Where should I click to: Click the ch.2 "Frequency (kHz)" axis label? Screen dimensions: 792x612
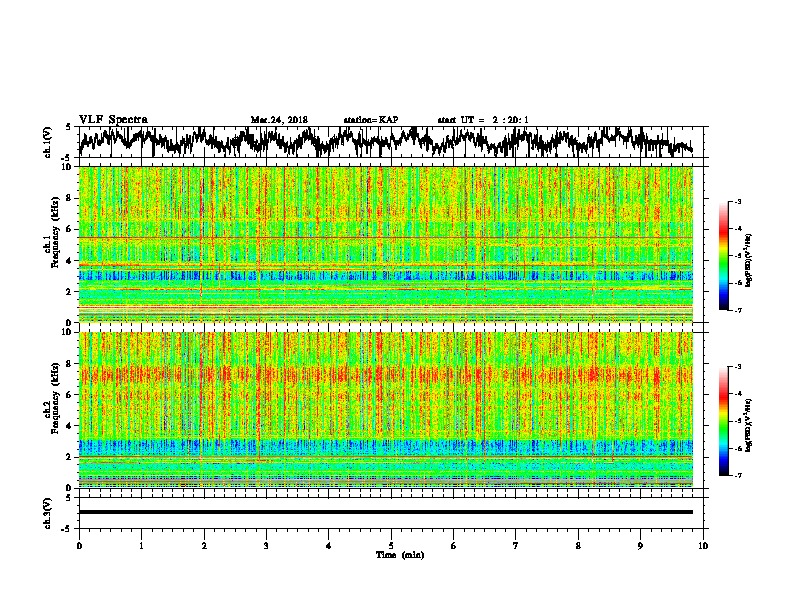55,398
